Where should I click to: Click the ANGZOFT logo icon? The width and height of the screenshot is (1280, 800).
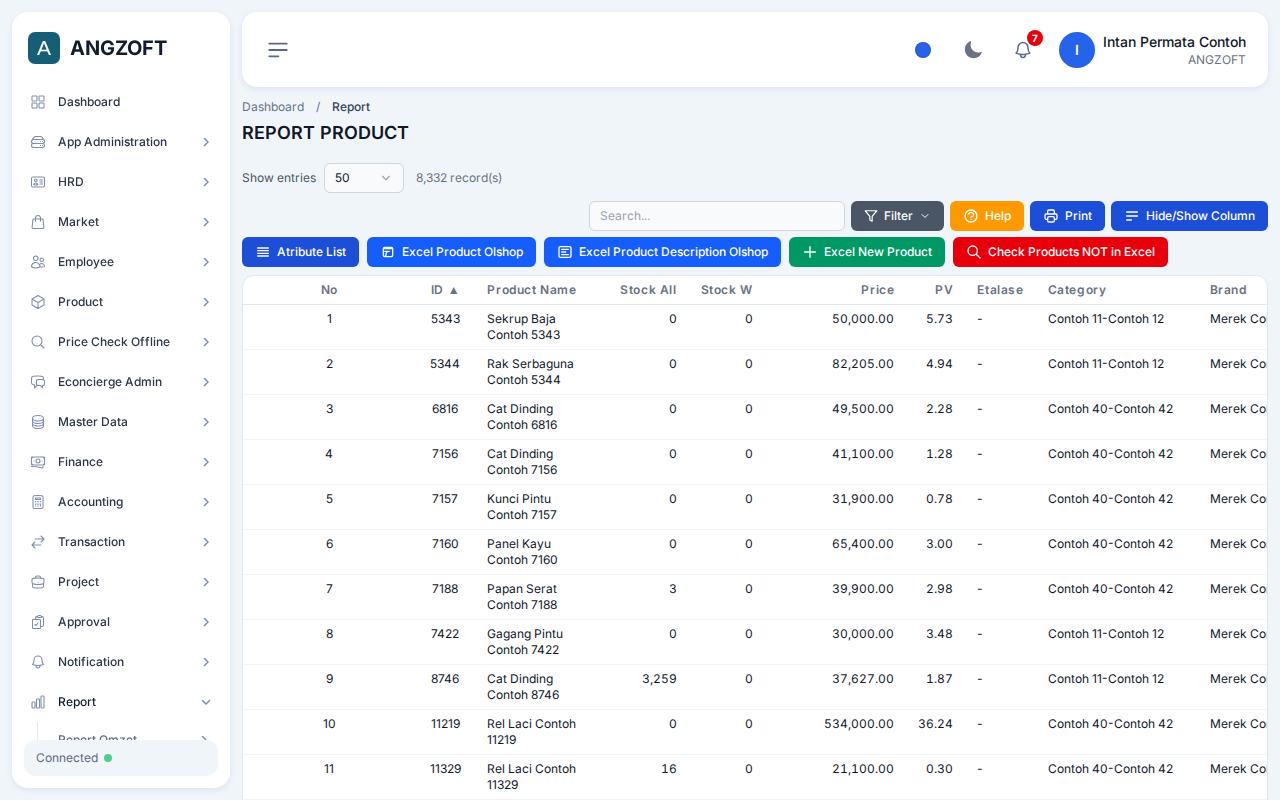coord(44,48)
